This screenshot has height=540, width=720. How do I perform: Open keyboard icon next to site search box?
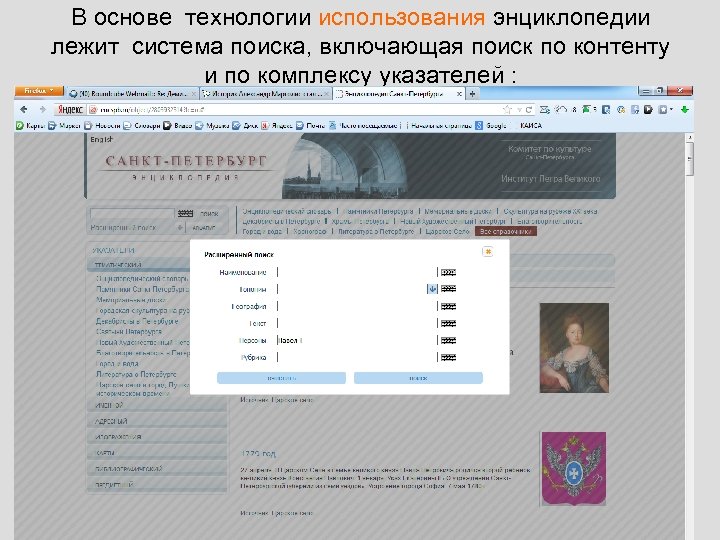(x=185, y=213)
